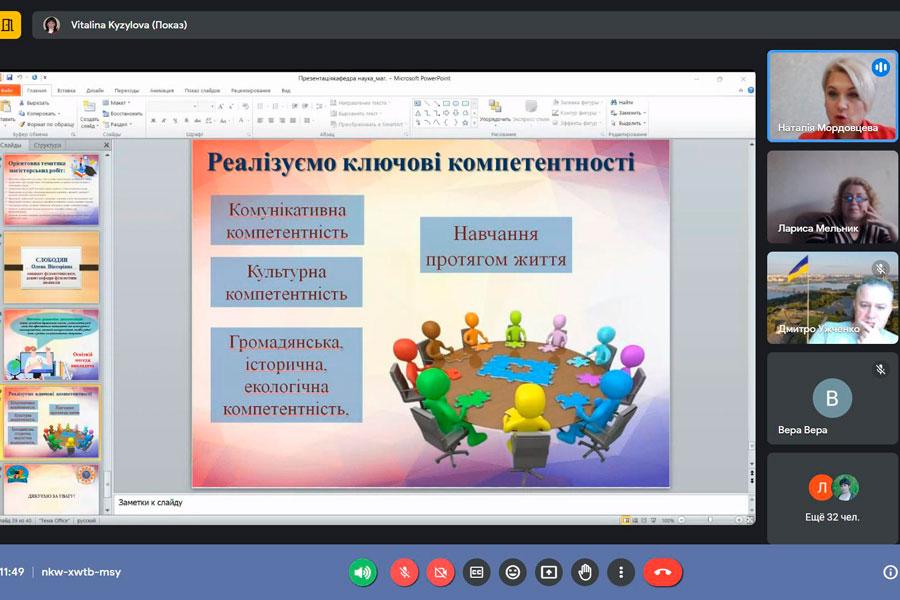Open the emoji reactions button
This screenshot has width=900, height=600.
coord(513,572)
